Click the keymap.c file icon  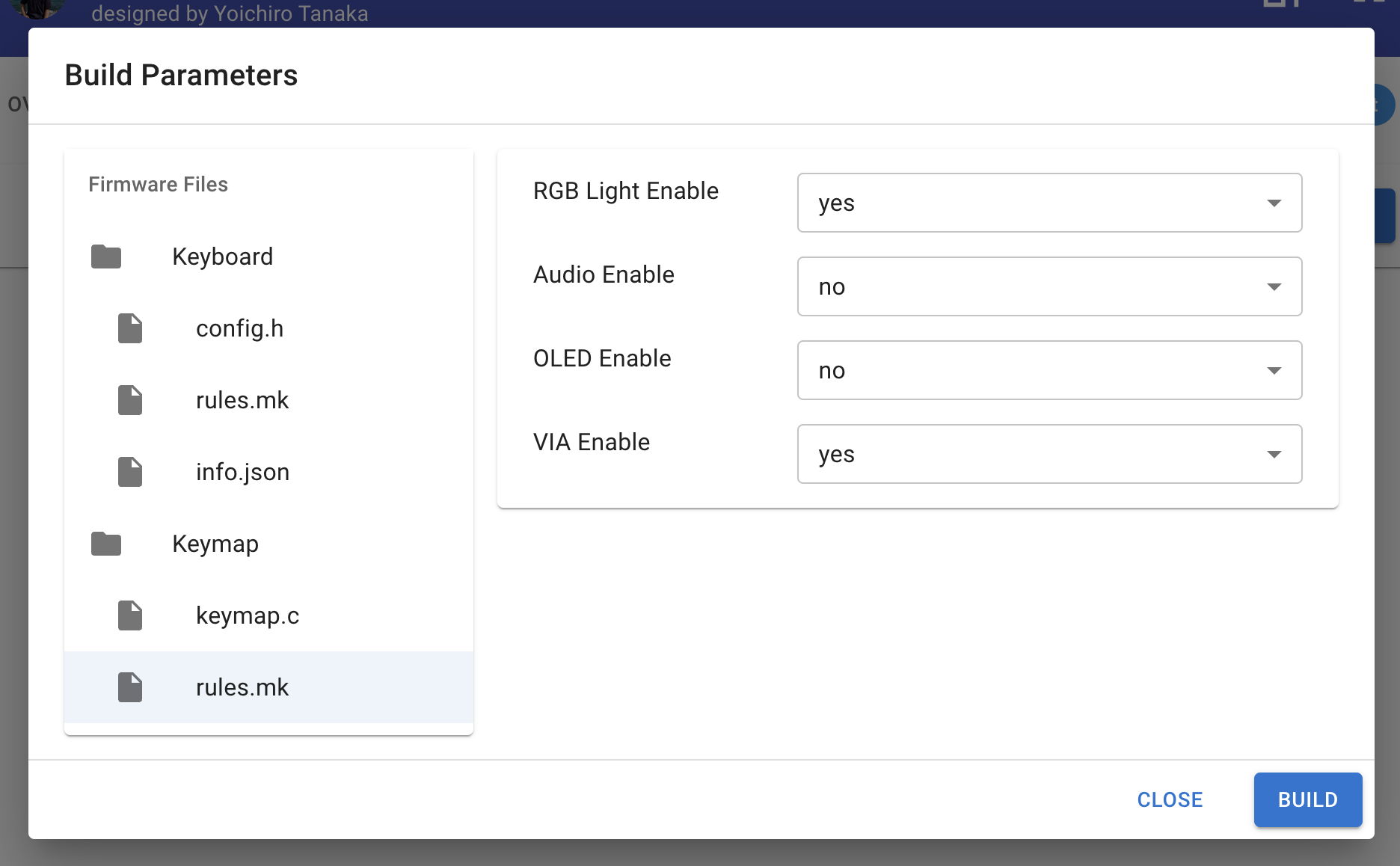(130, 615)
